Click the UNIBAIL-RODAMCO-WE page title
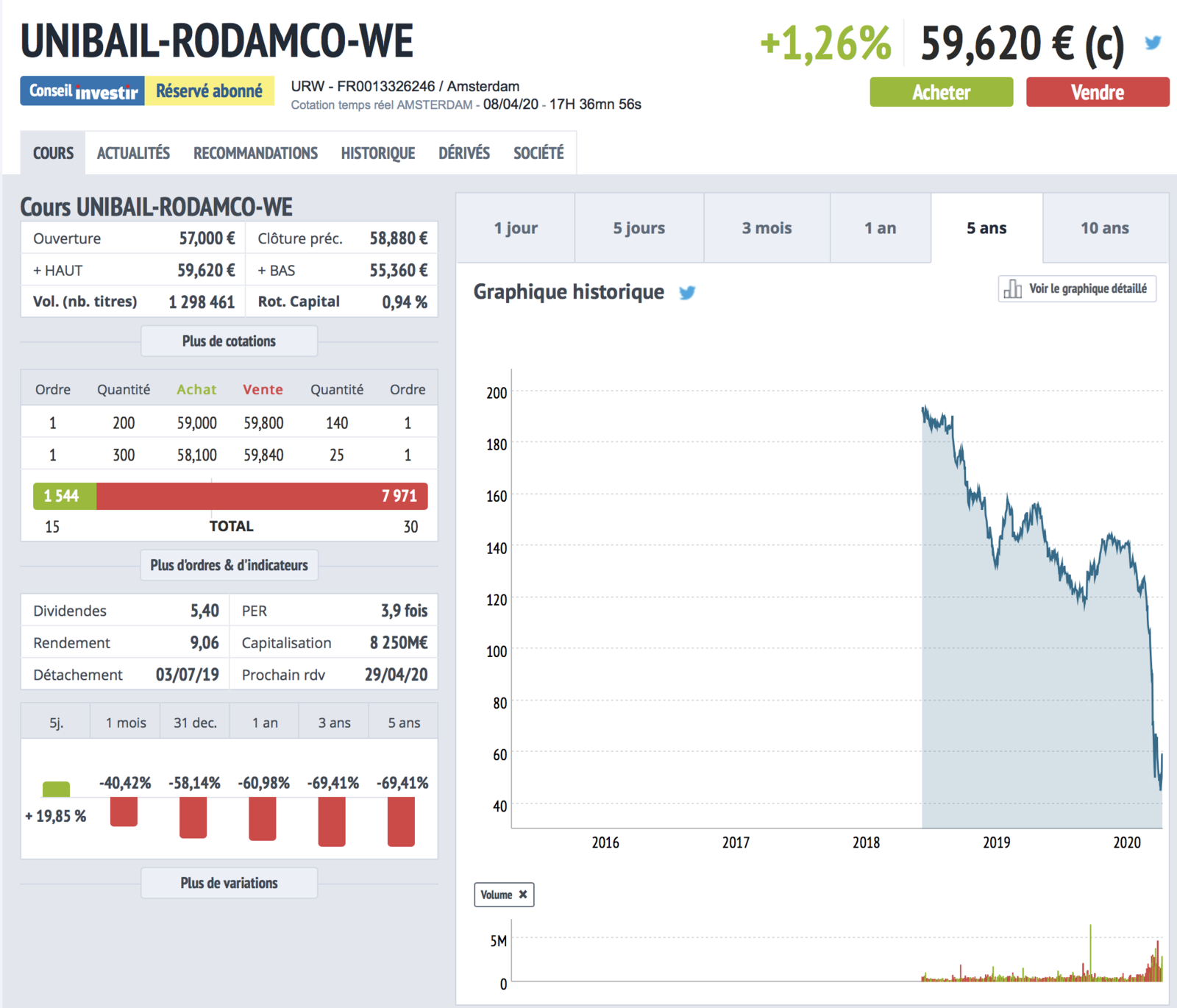 [x=217, y=40]
